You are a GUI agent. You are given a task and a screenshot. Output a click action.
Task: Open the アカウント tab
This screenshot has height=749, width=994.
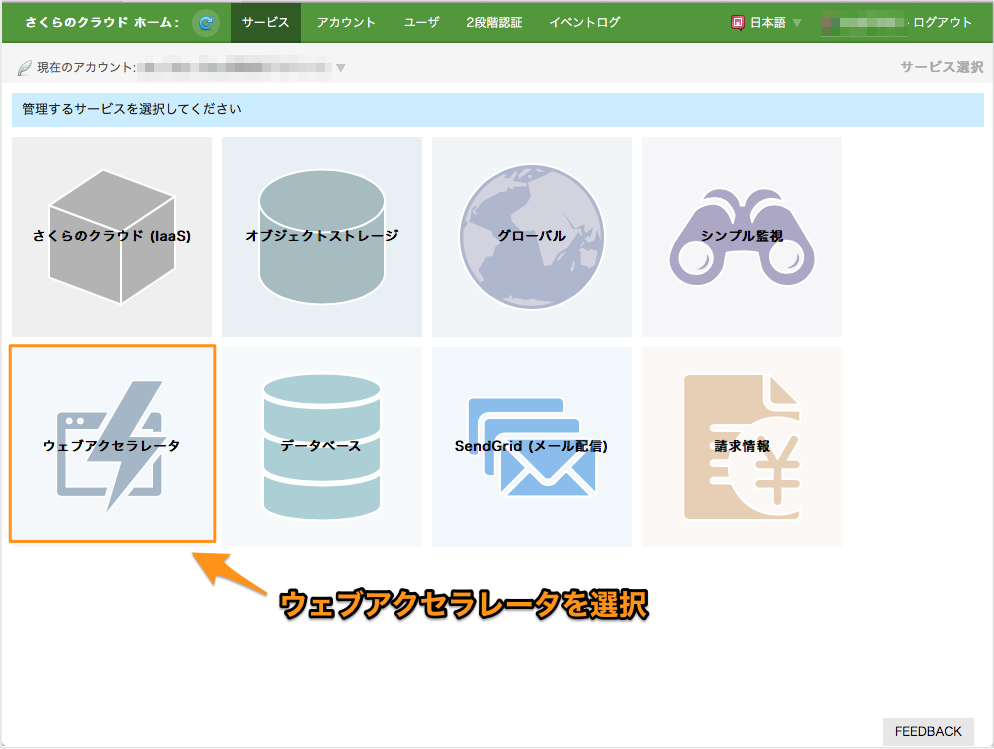(x=346, y=23)
